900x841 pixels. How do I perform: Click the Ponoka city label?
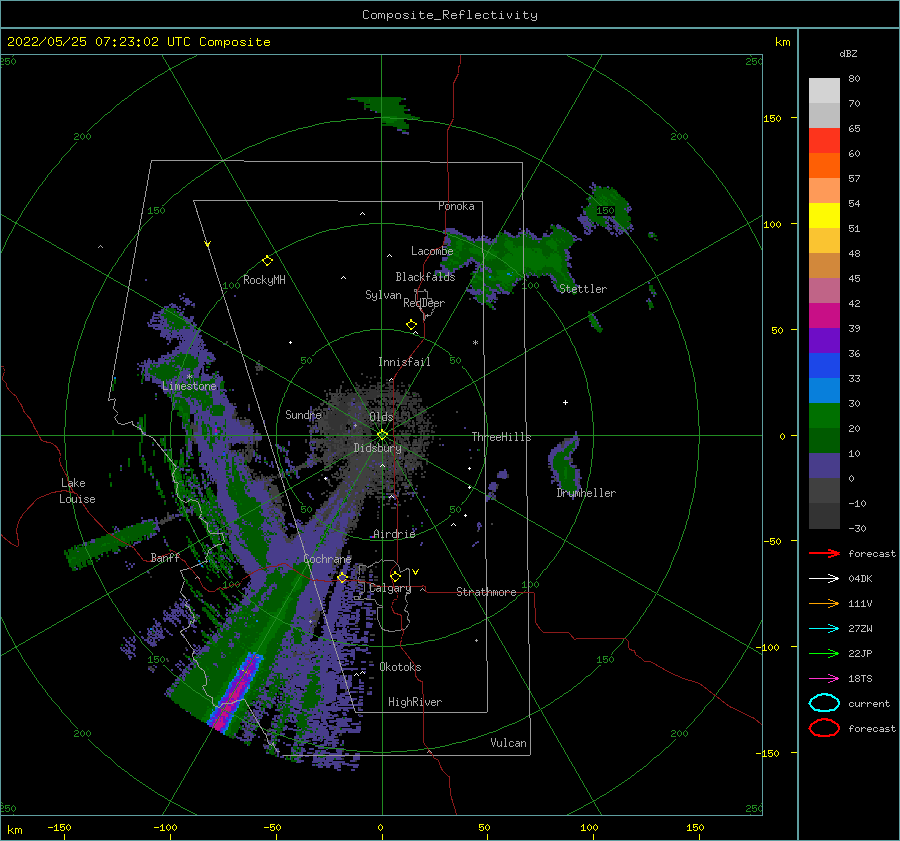pyautogui.click(x=456, y=206)
